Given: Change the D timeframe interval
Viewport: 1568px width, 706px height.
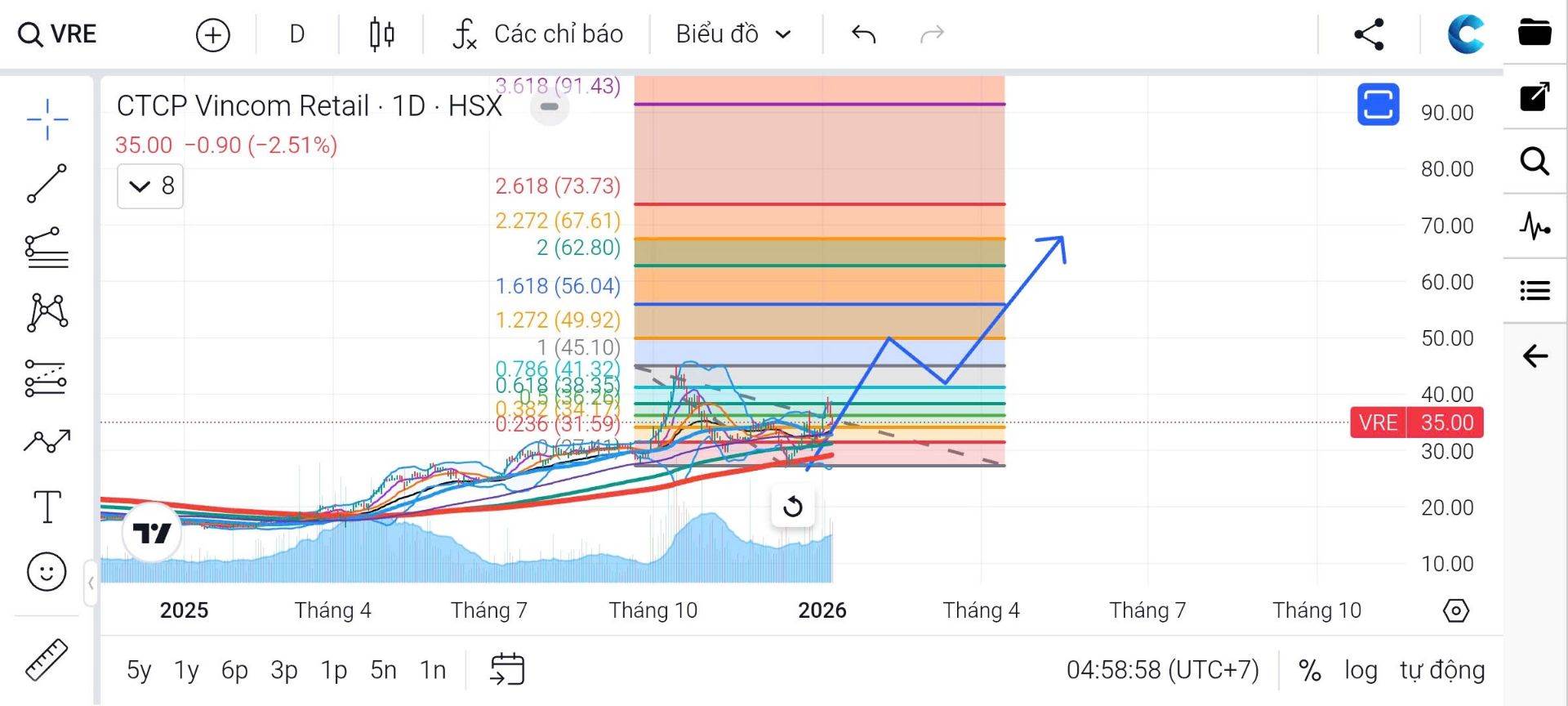Looking at the screenshot, I should point(297,34).
